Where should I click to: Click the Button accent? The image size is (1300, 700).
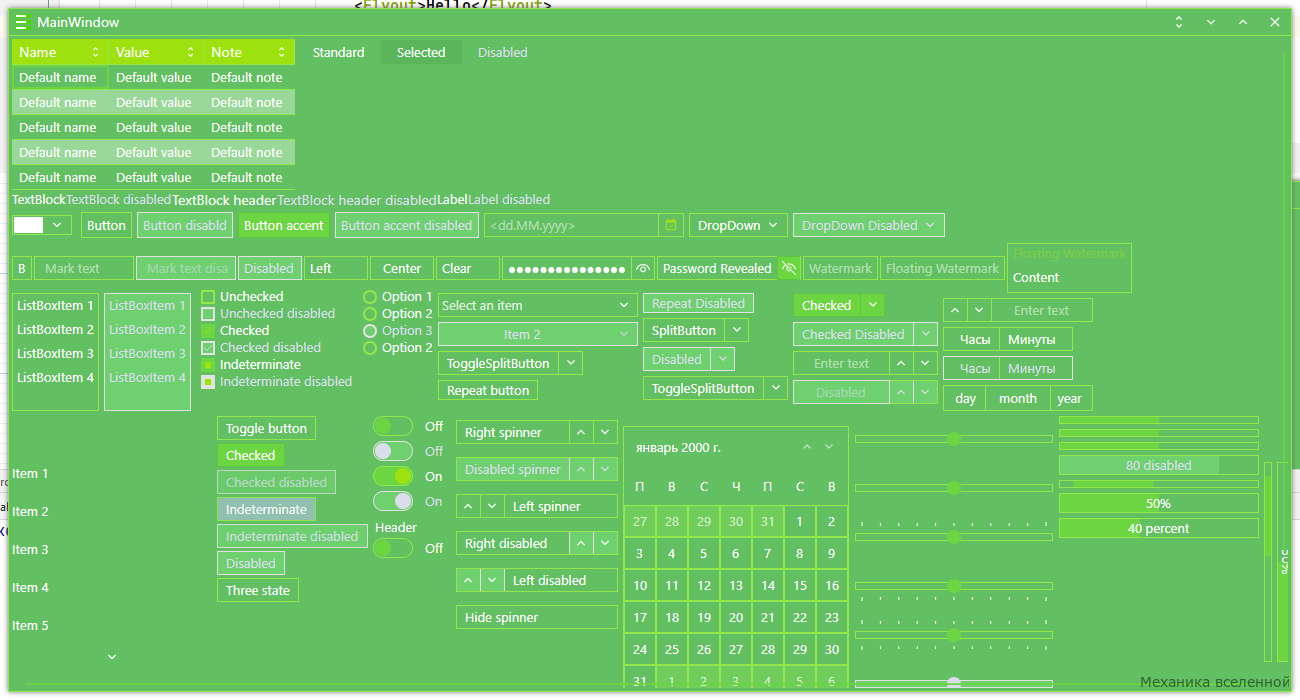tap(284, 225)
